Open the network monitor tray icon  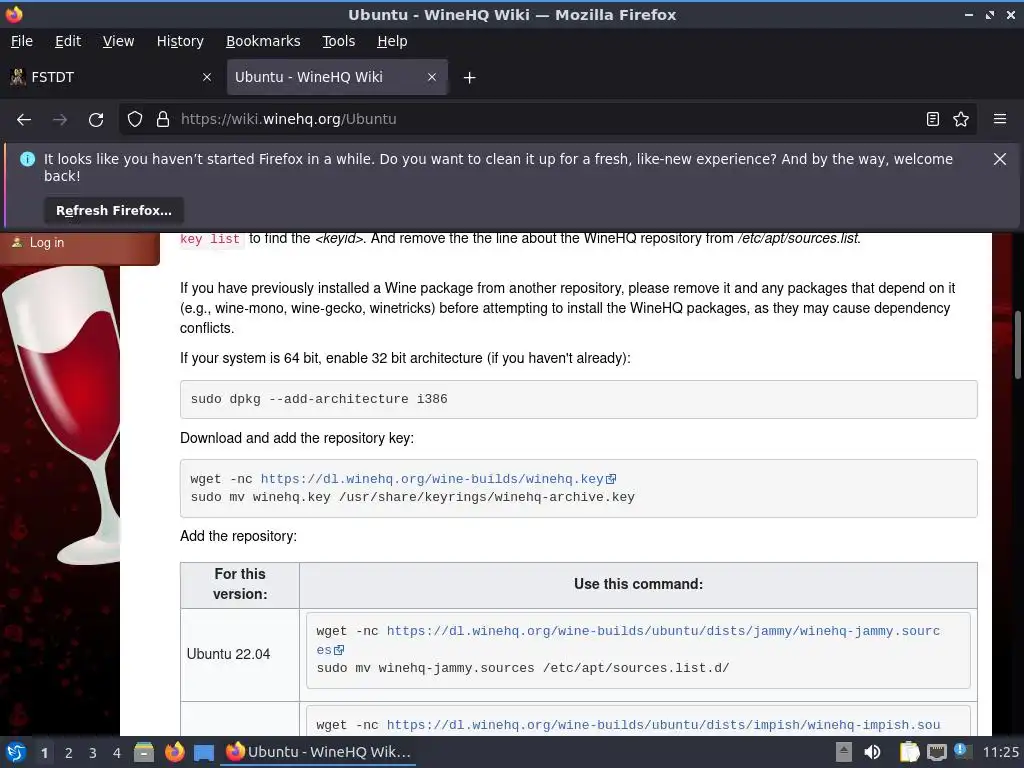[x=936, y=753]
